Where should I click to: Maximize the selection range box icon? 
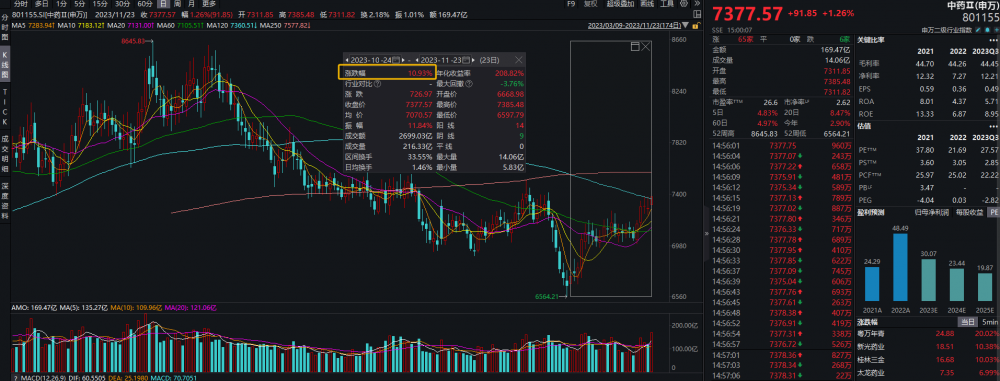click(x=635, y=47)
